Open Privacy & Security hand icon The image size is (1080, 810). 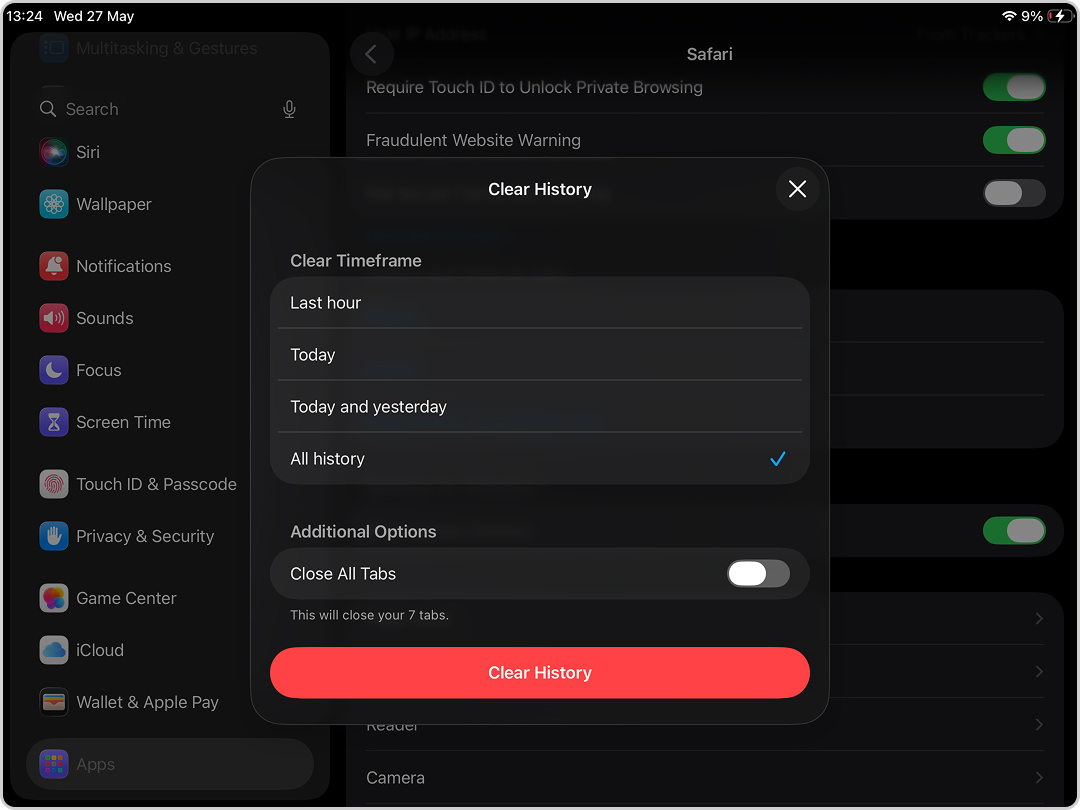pos(54,537)
